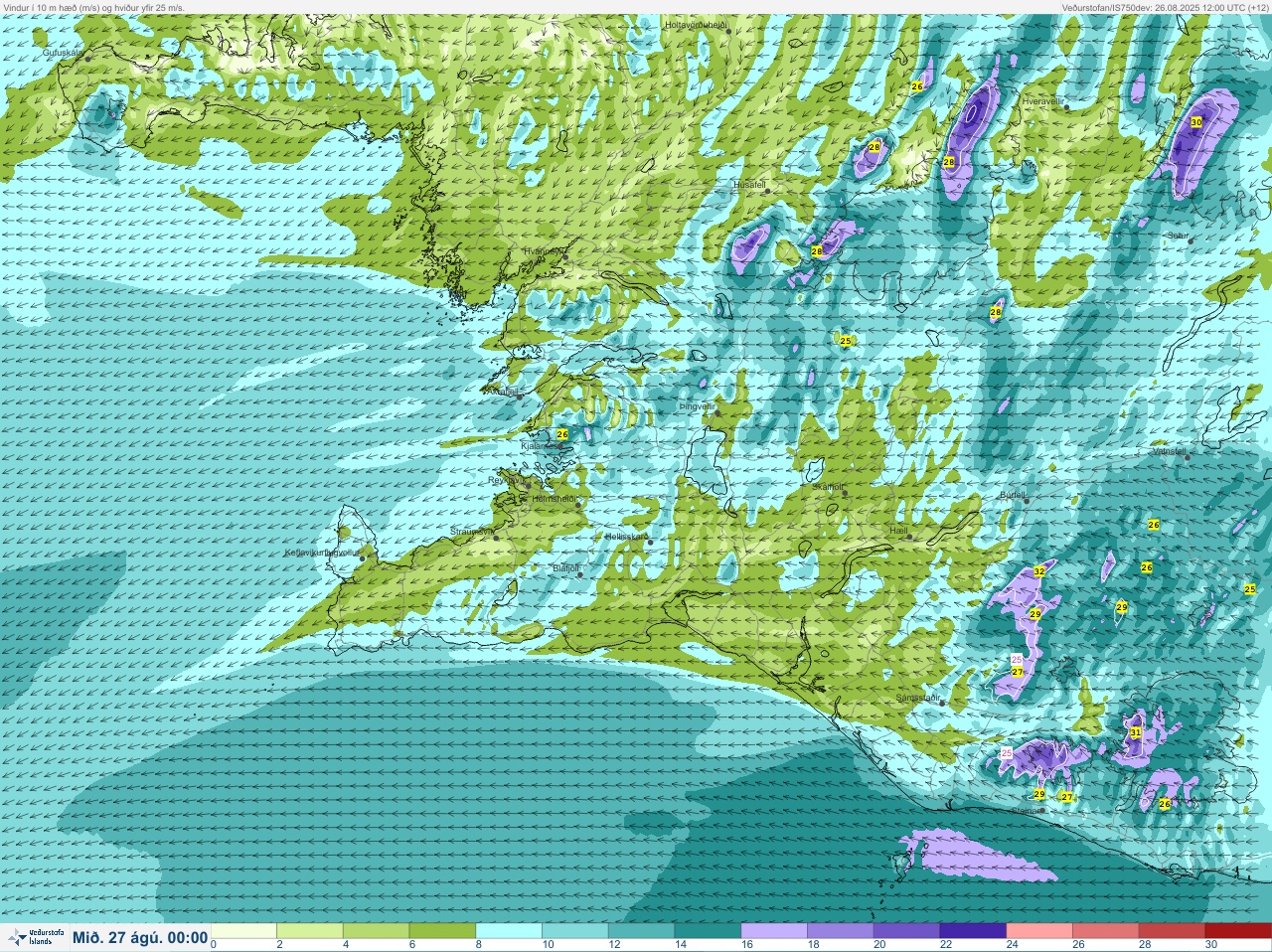
Task: Click the gust marker 26 beside Kjalarnes
Action: click(562, 435)
